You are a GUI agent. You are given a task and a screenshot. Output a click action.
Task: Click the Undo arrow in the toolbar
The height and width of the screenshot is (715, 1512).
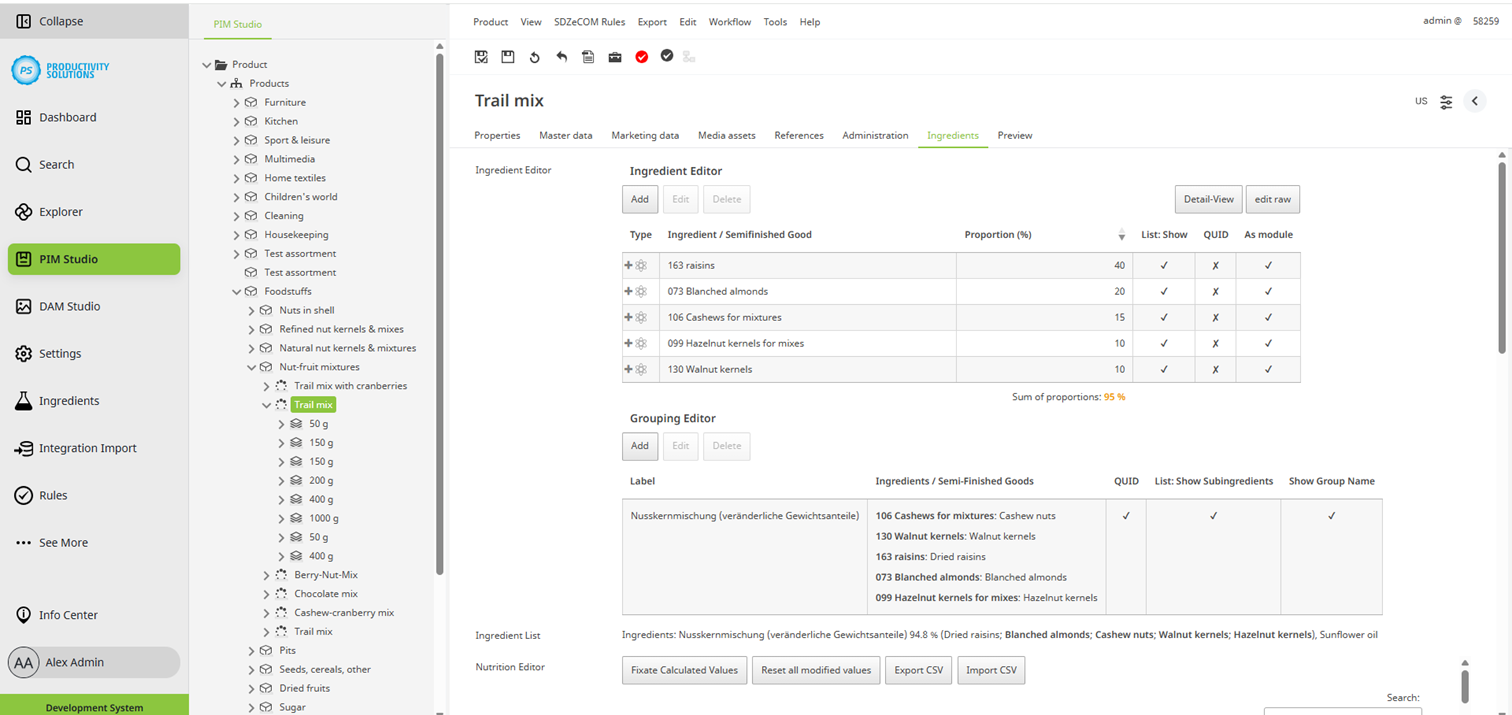pos(561,57)
